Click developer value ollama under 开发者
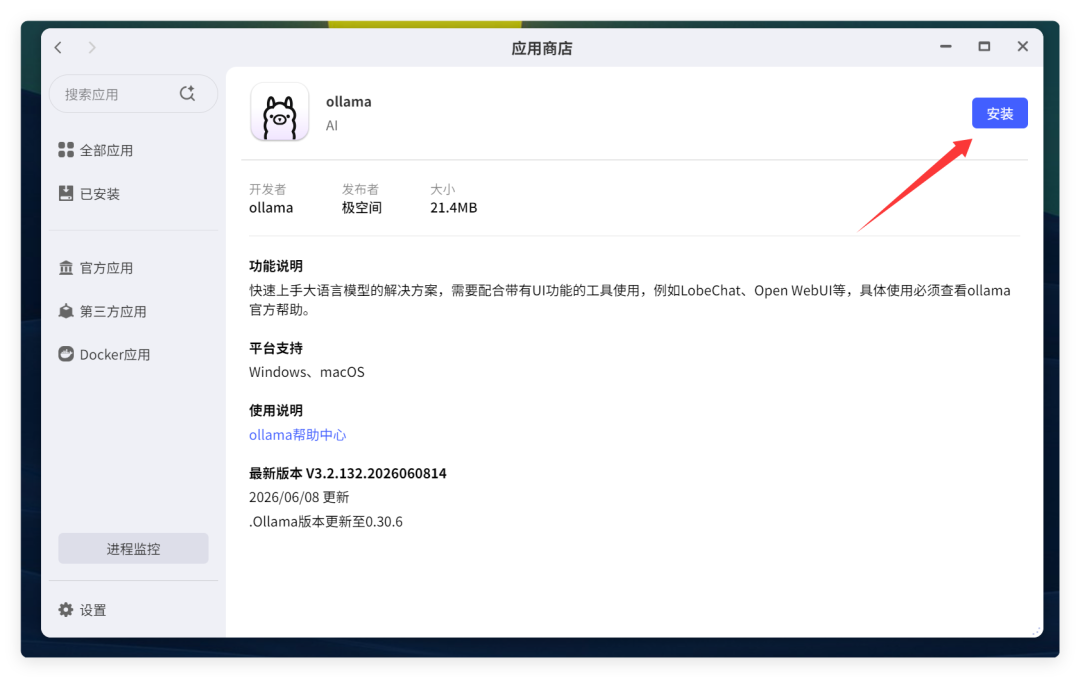1080x678 pixels. [271, 207]
